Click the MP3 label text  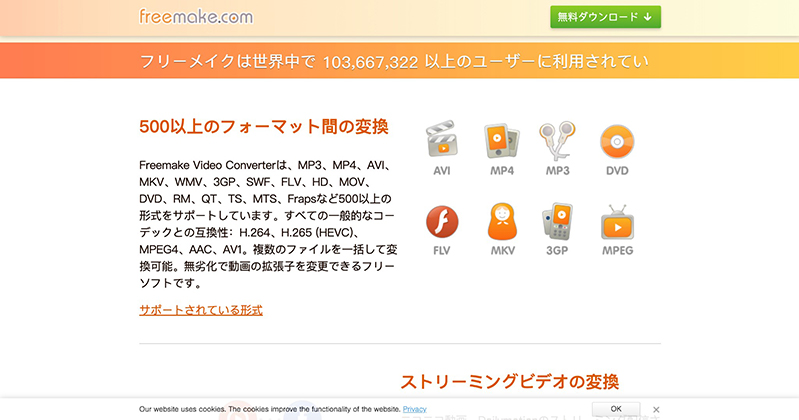(557, 171)
